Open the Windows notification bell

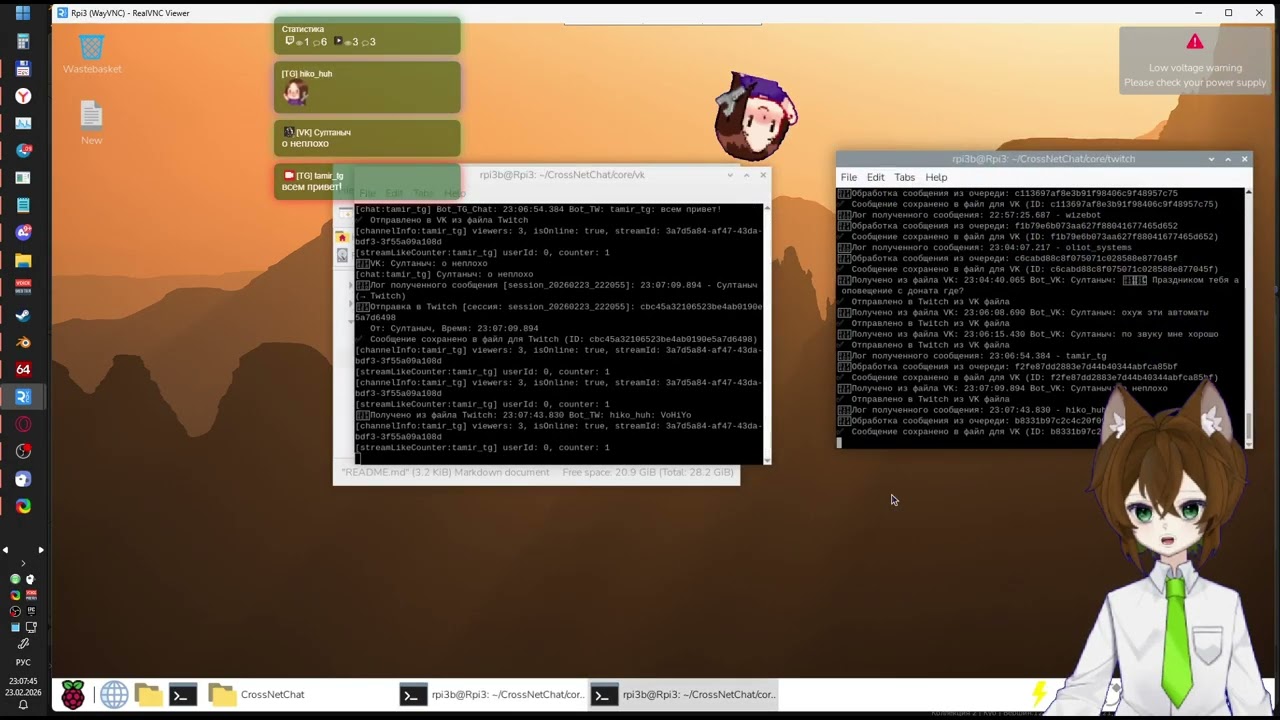pos(23,705)
